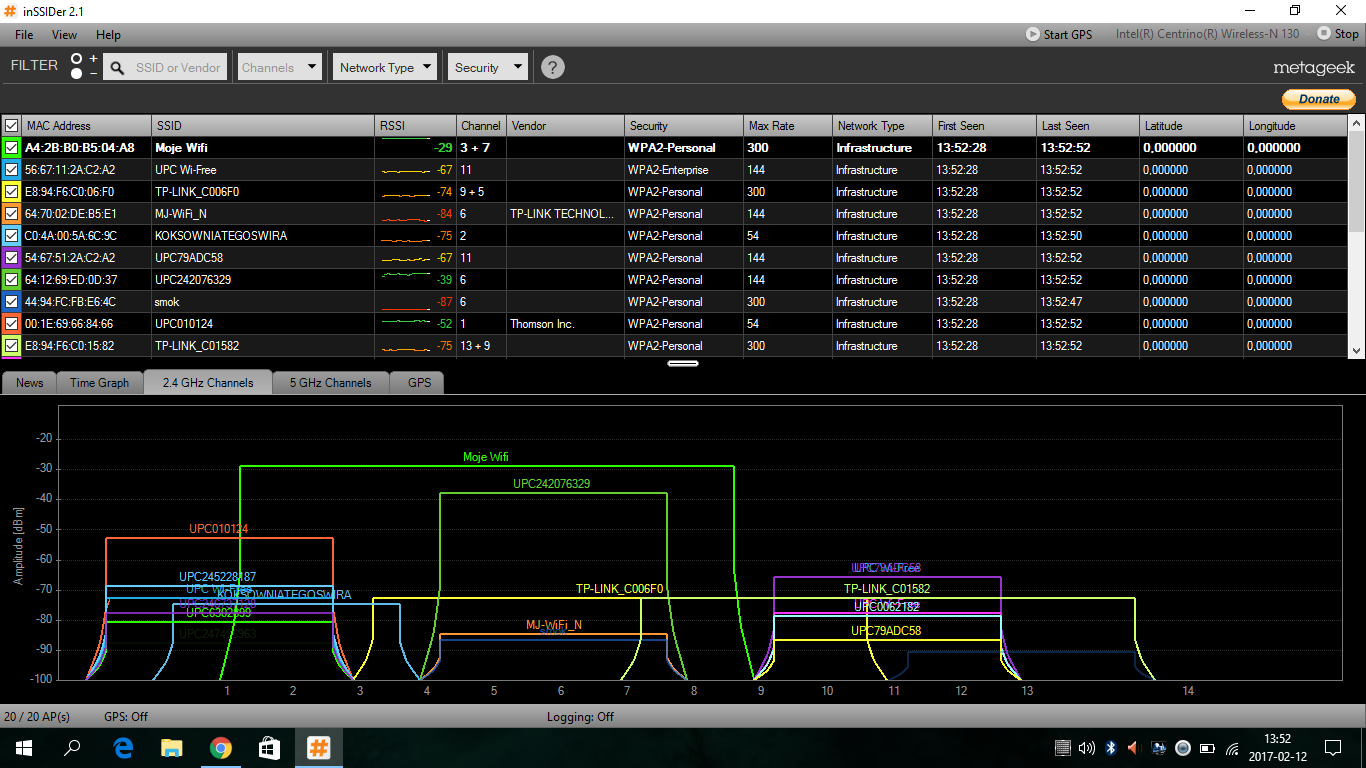Click the splitter handle below the network table
The height and width of the screenshot is (768, 1366).
683,363
